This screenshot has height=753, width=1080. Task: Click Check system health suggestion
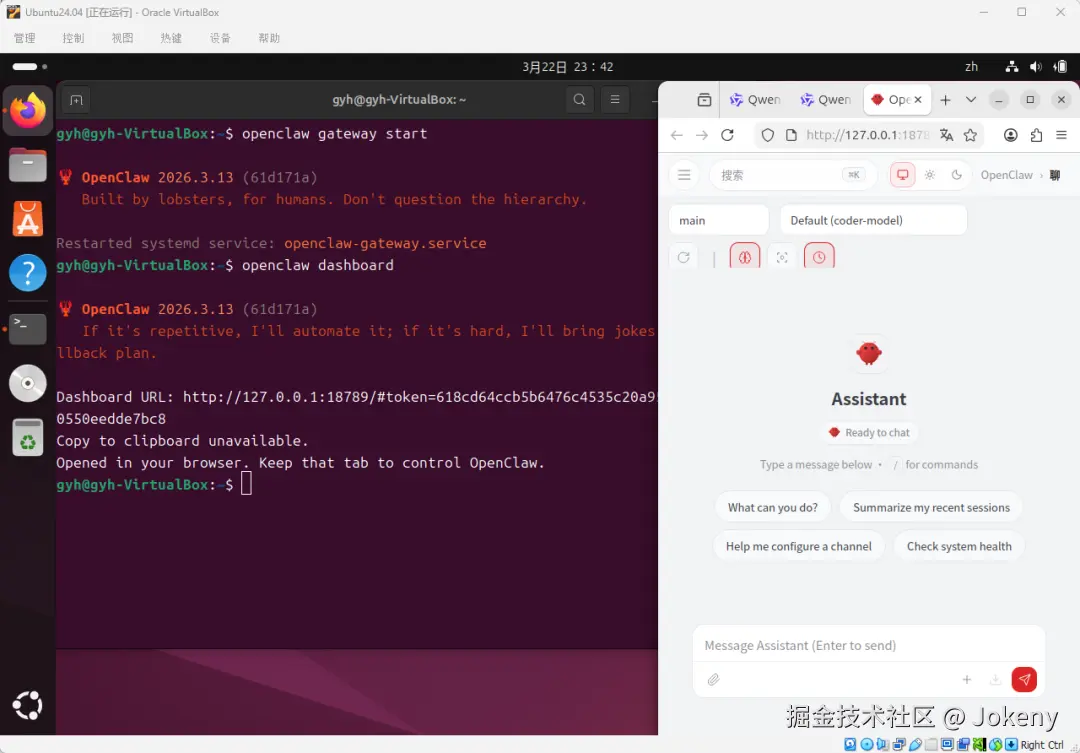pyautogui.click(x=959, y=546)
